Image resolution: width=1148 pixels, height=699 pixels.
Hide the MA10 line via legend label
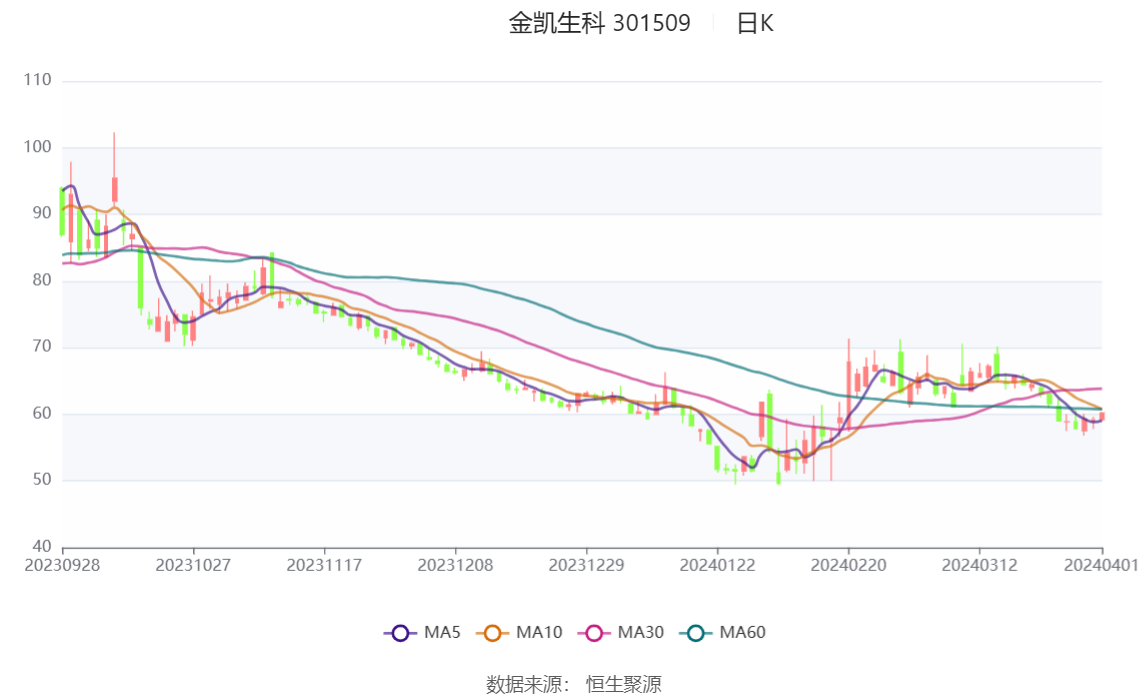(x=539, y=632)
